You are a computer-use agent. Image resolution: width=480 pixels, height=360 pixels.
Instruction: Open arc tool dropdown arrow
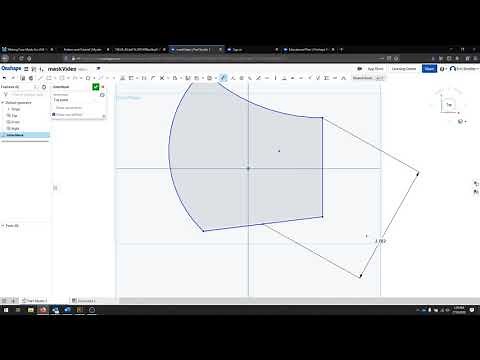(x=81, y=78)
